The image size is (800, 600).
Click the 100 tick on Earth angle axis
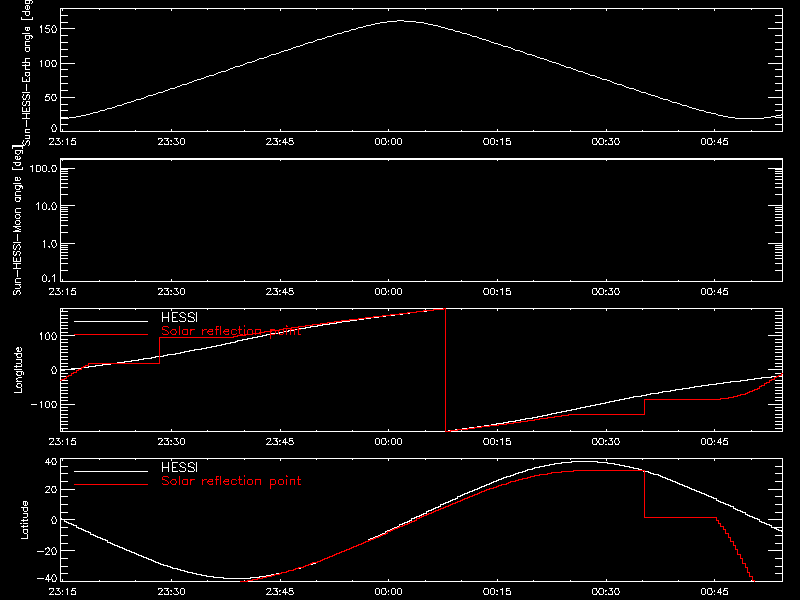(48, 64)
